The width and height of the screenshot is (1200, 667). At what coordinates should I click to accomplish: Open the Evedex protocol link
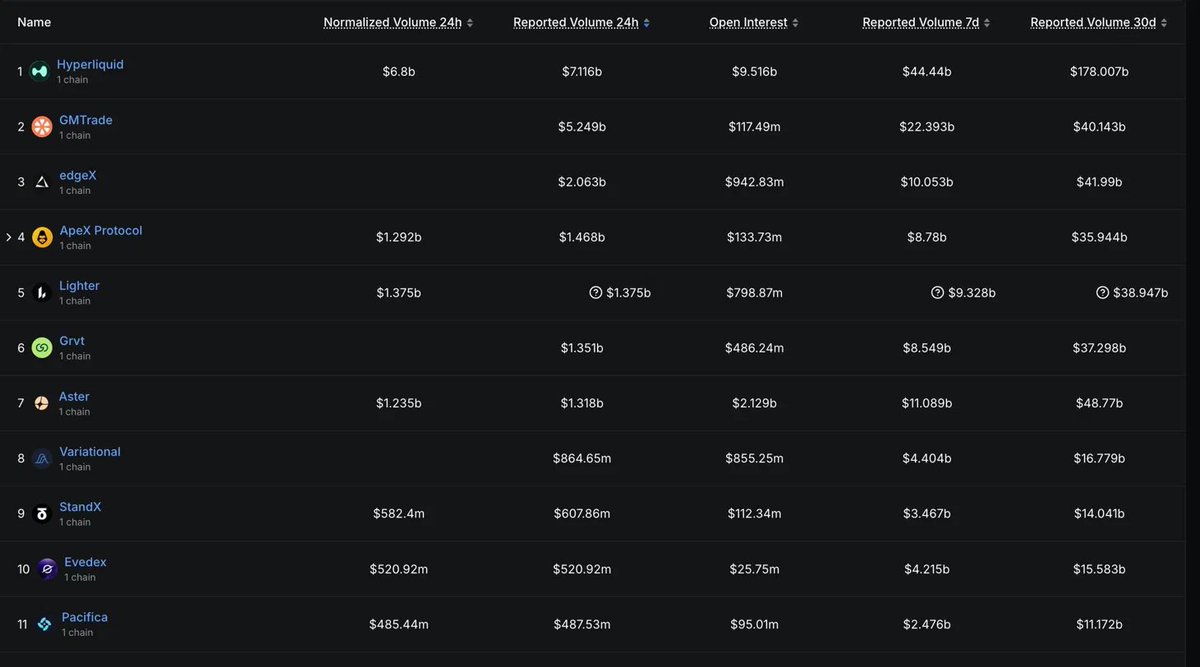(x=85, y=562)
